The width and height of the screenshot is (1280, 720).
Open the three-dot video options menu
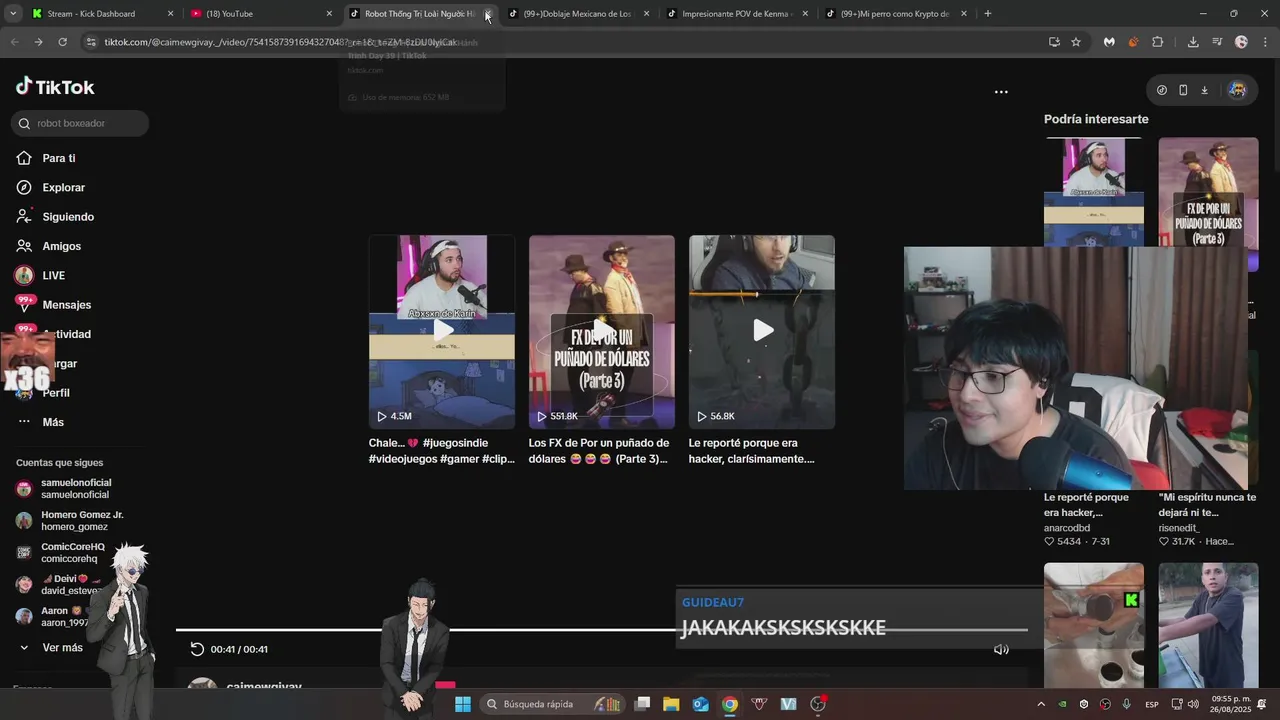[x=1001, y=91]
